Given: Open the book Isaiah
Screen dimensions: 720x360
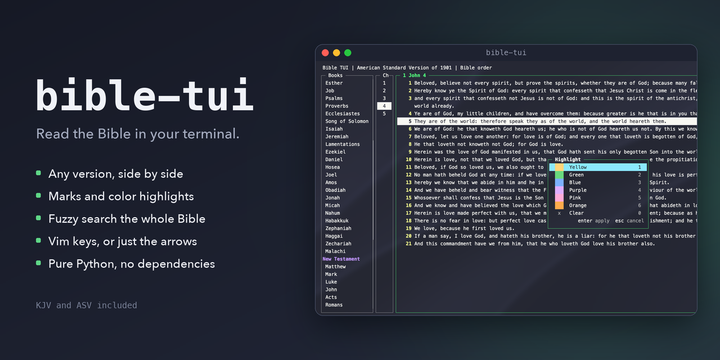Looking at the screenshot, I should click(334, 129).
